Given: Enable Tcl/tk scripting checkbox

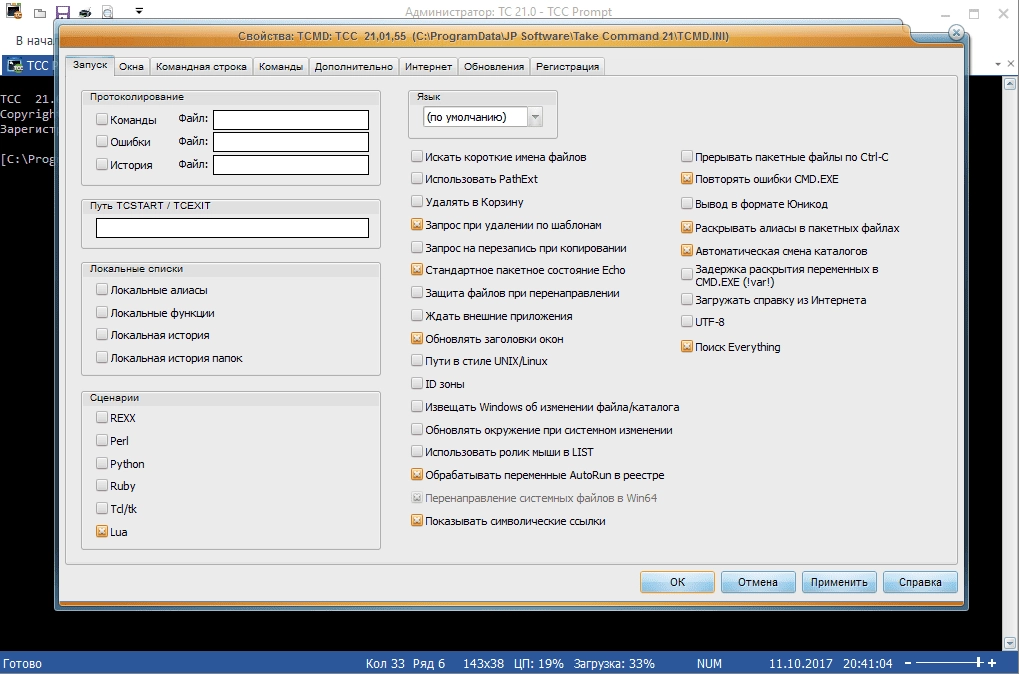Looking at the screenshot, I should click(102, 508).
